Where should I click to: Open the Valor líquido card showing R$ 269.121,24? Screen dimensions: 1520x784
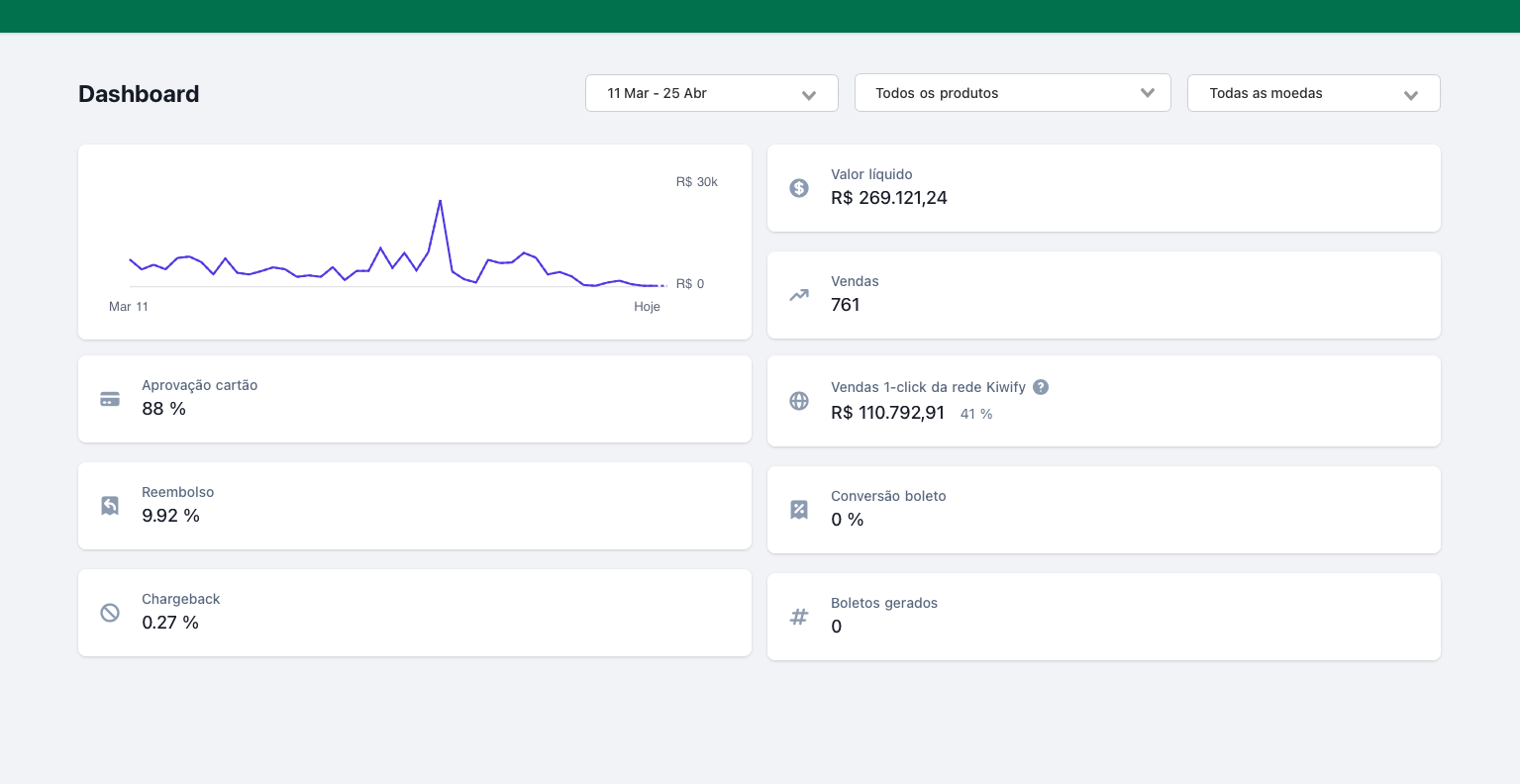1103,187
